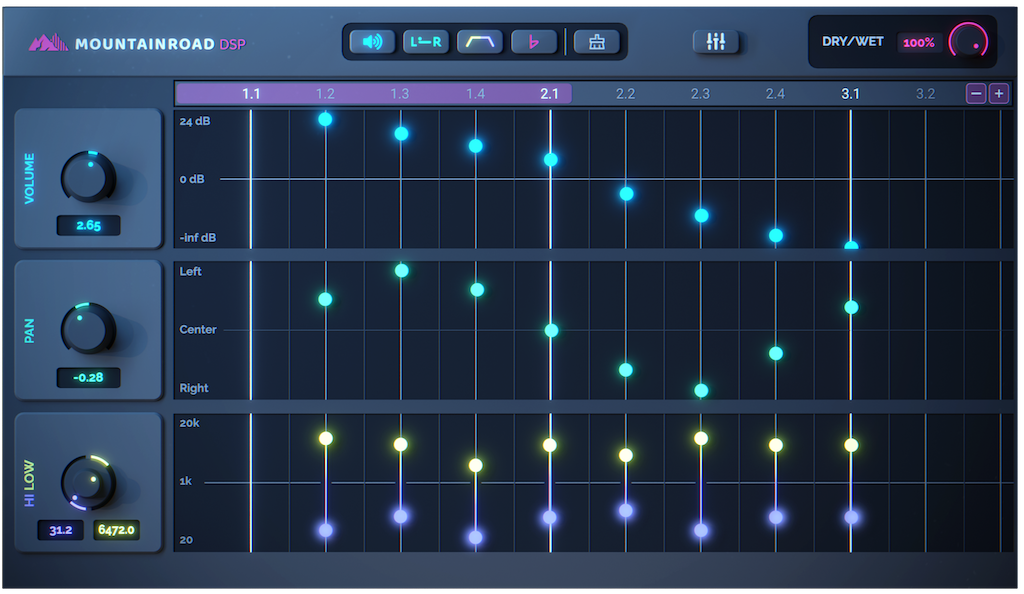Viewport: 1024px width, 594px height.
Task: Click the Hi Low filter knob
Action: coord(88,482)
